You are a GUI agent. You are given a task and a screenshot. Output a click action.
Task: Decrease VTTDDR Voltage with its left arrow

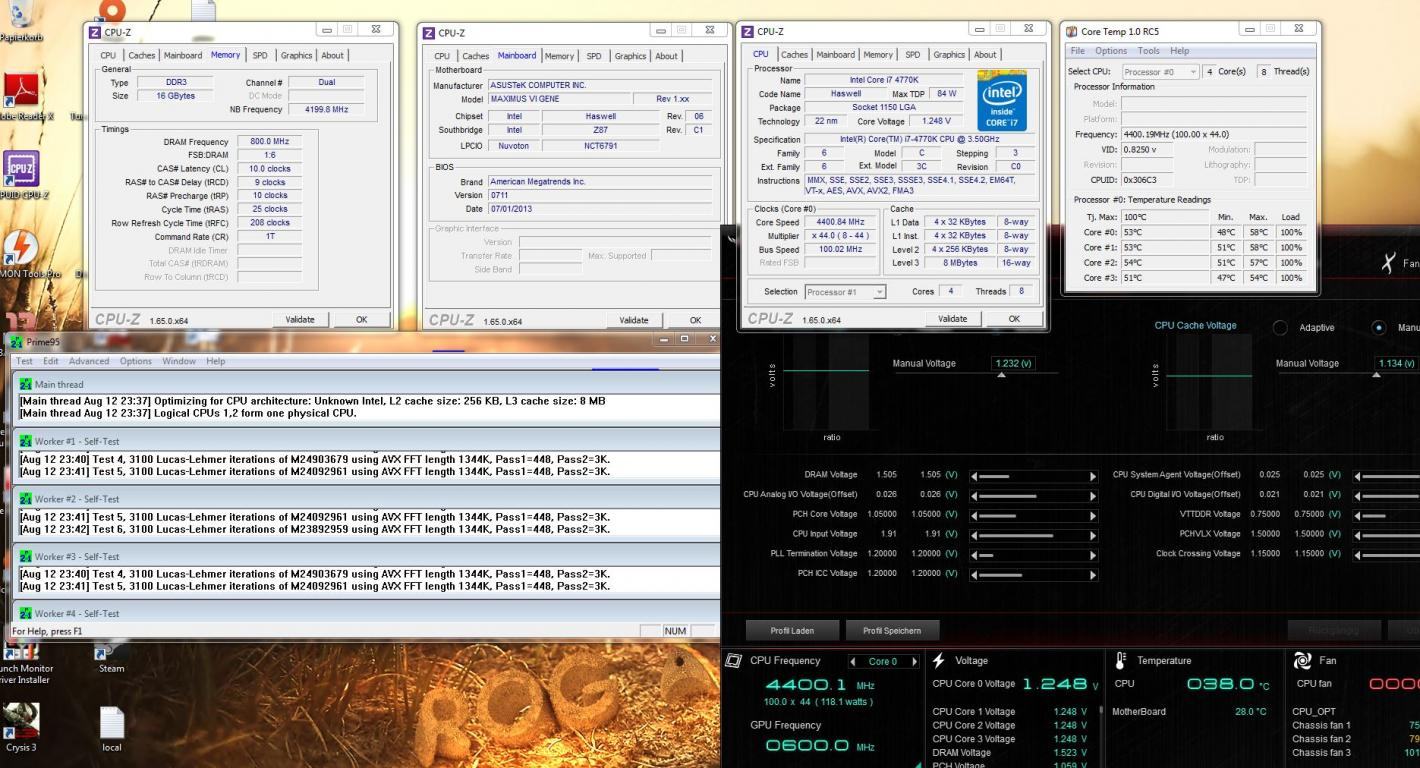[x=1357, y=514]
